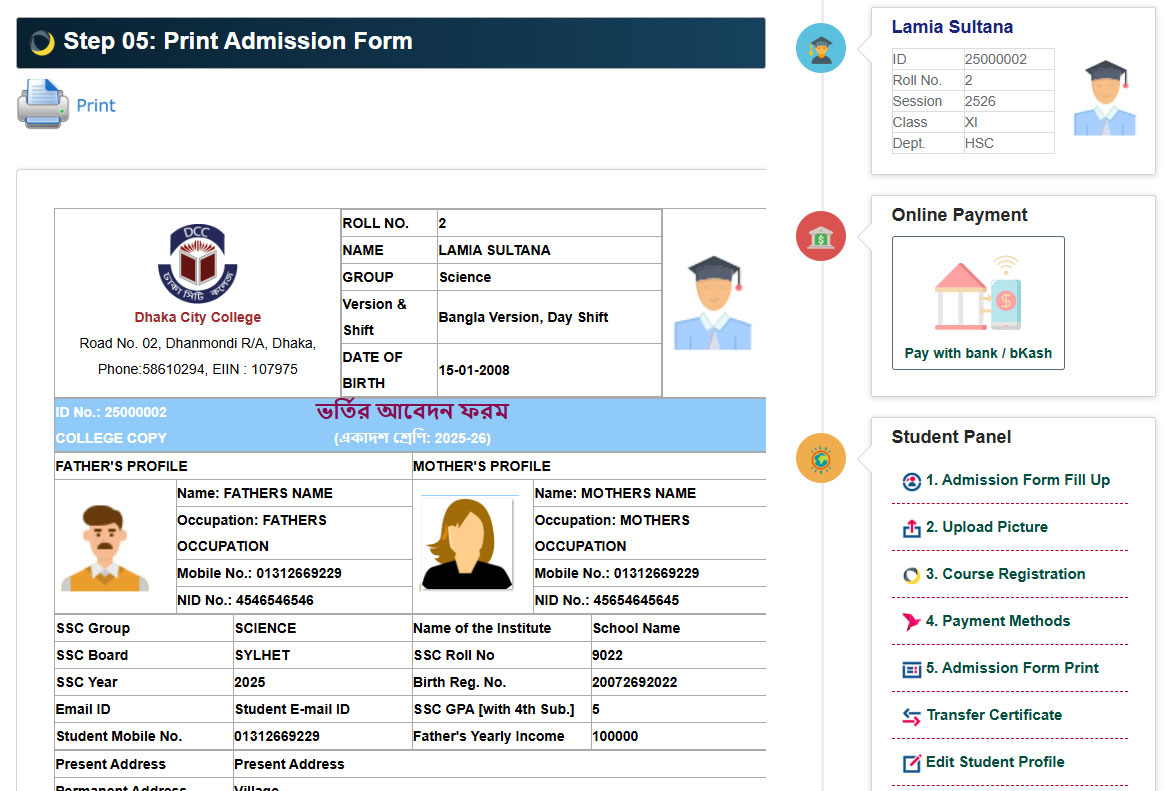
Task: Click Edit Student Profile
Action: [x=994, y=762]
